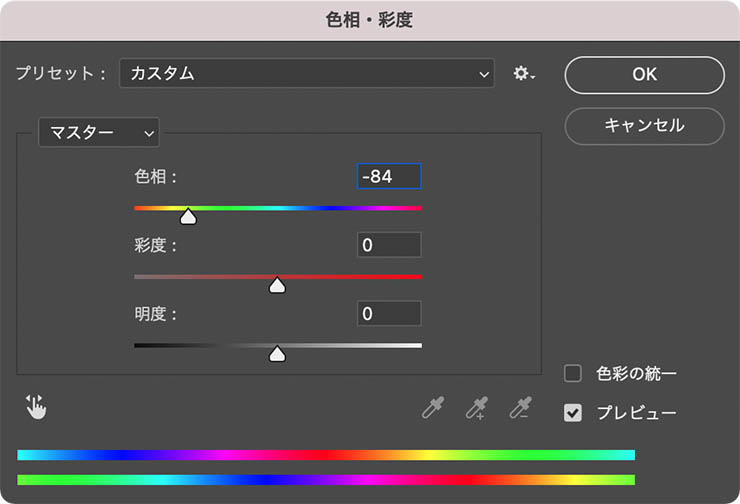Enable the 色彩の統一 checkbox
Viewport: 740px width, 504px height.
pos(573,374)
